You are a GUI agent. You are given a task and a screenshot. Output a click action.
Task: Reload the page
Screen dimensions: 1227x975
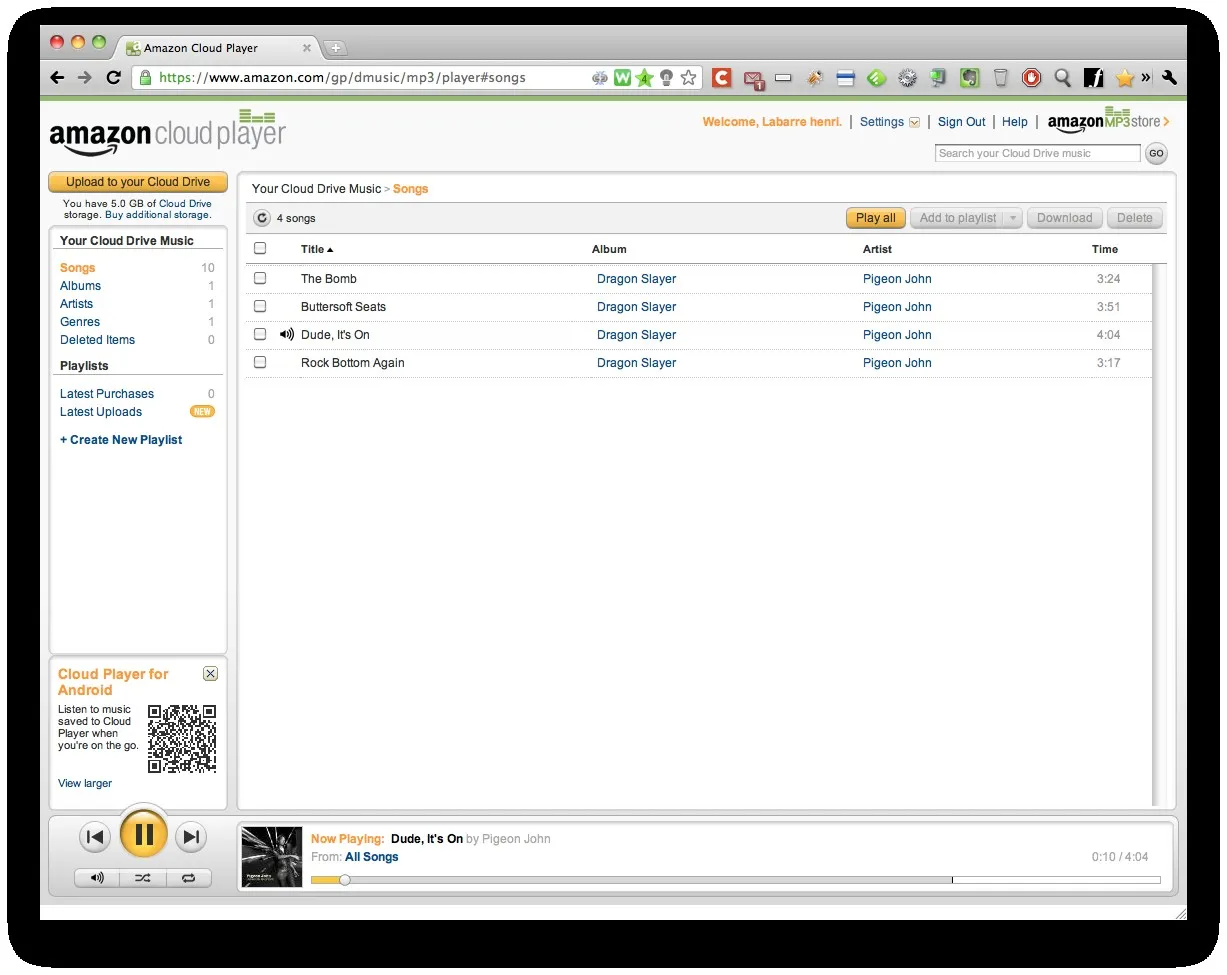(113, 77)
